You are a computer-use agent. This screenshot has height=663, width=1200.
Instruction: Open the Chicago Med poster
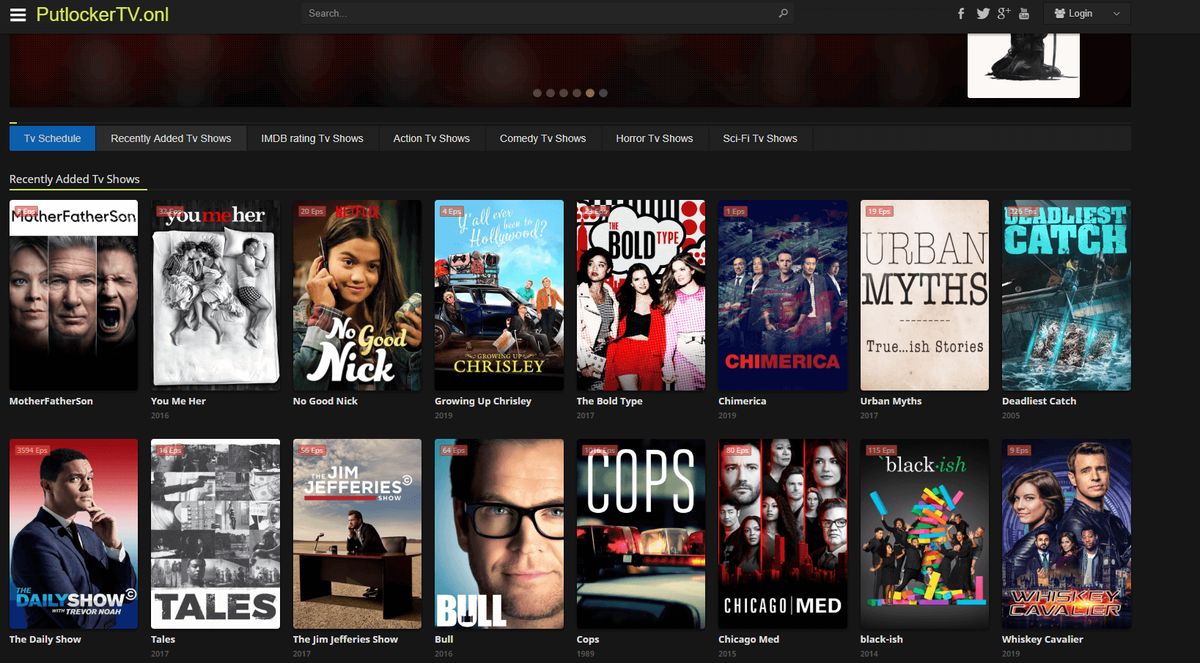point(783,534)
